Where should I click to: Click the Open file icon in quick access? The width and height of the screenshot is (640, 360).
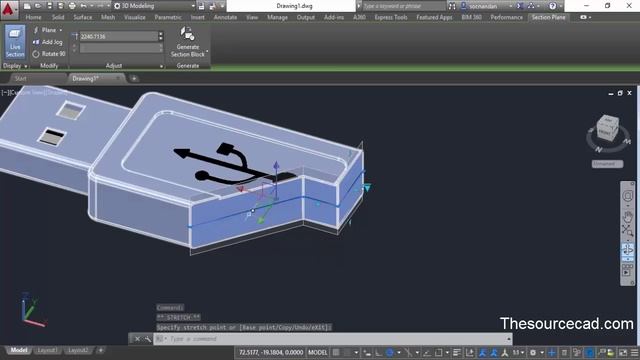coord(38,6)
